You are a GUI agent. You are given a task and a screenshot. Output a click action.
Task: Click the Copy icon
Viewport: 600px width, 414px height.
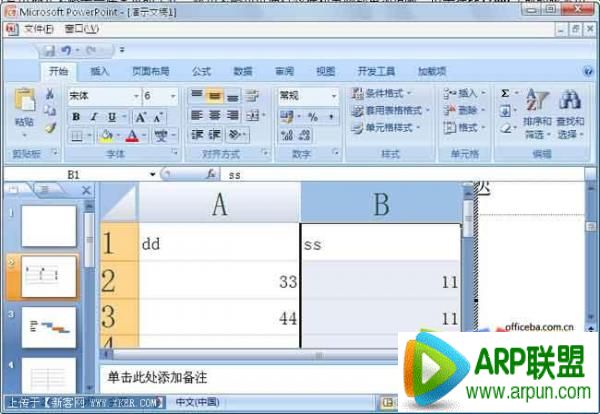pyautogui.click(x=50, y=111)
